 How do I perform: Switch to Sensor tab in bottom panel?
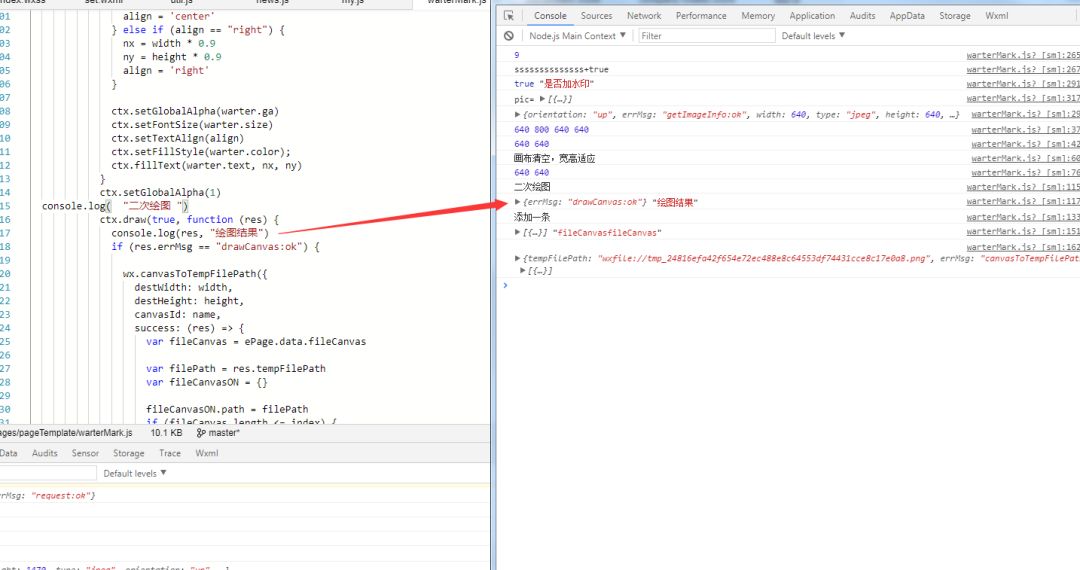click(x=85, y=453)
